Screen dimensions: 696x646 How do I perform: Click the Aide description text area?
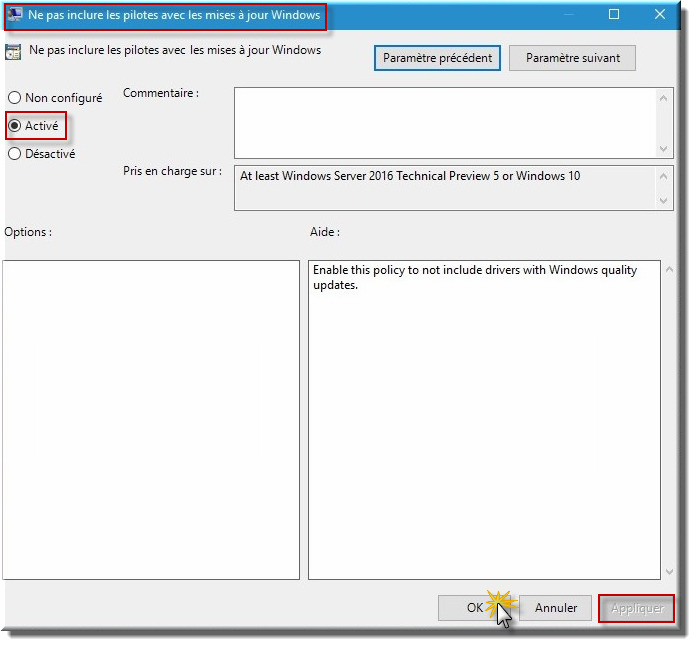pyautogui.click(x=486, y=422)
